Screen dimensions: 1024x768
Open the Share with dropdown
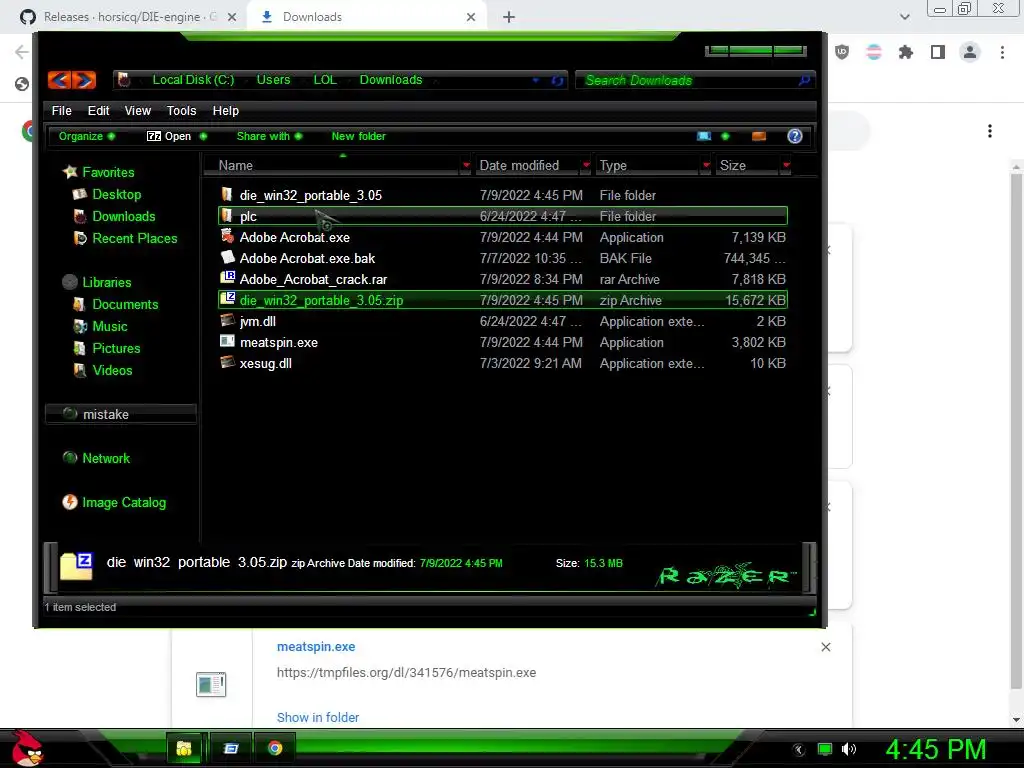coord(269,136)
